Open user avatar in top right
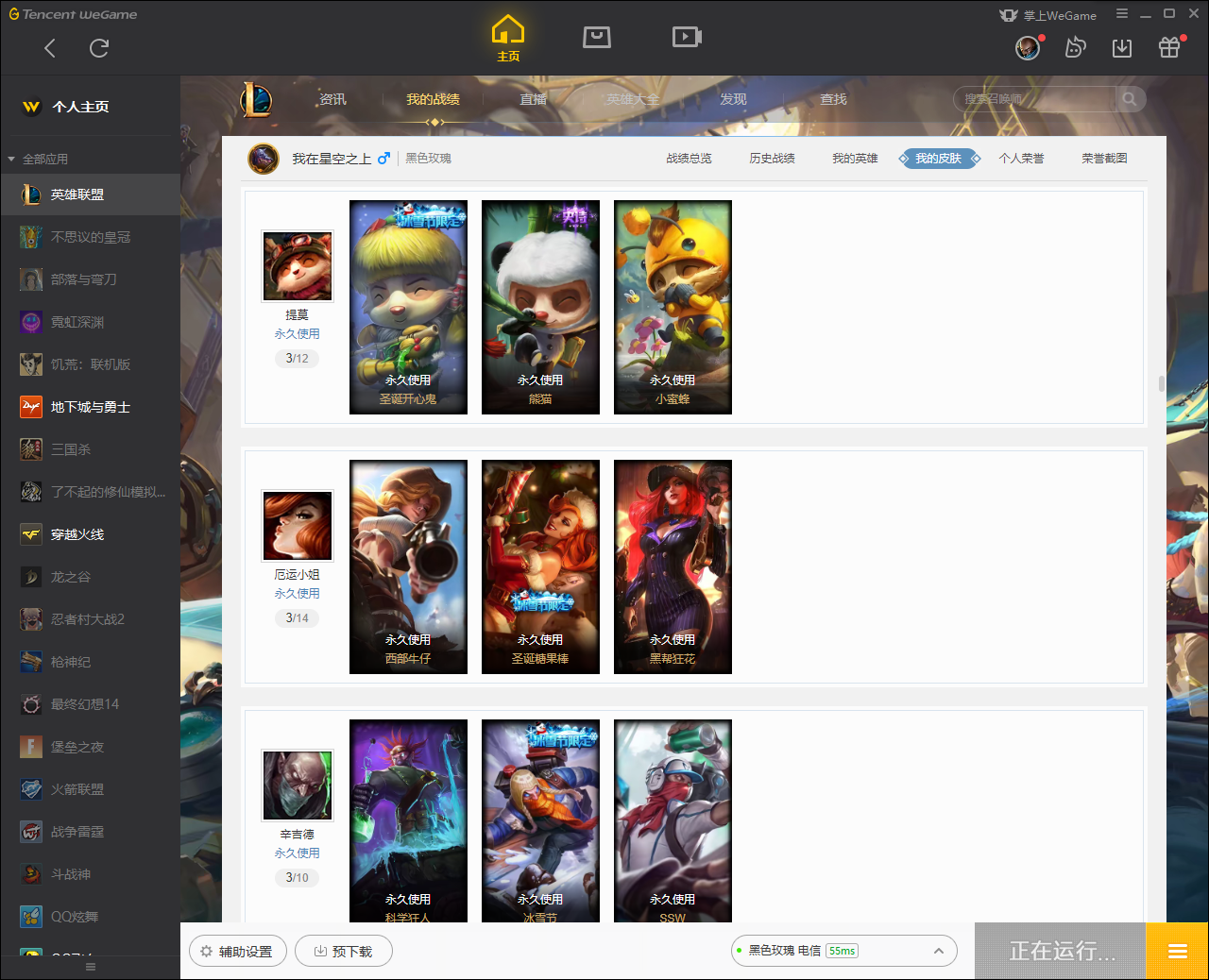This screenshot has height=980, width=1209. (1028, 47)
